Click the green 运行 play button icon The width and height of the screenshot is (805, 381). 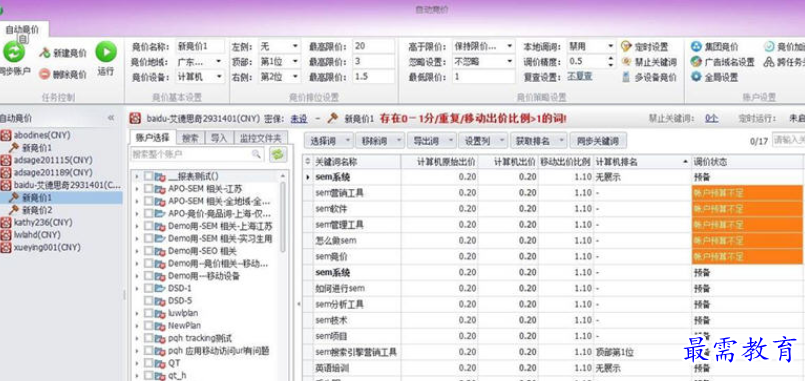point(106,52)
